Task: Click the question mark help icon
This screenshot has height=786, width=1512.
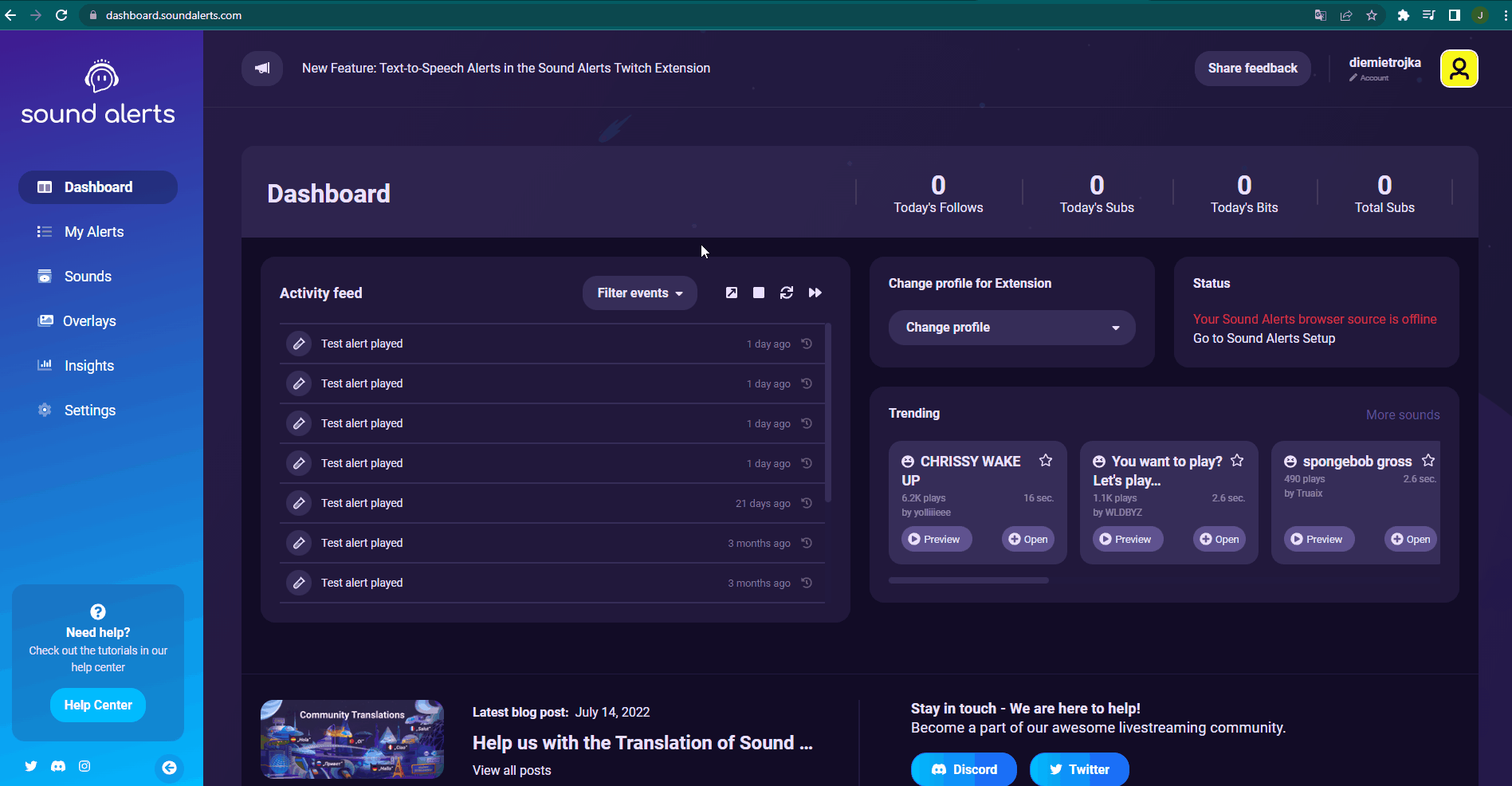Action: [x=98, y=611]
